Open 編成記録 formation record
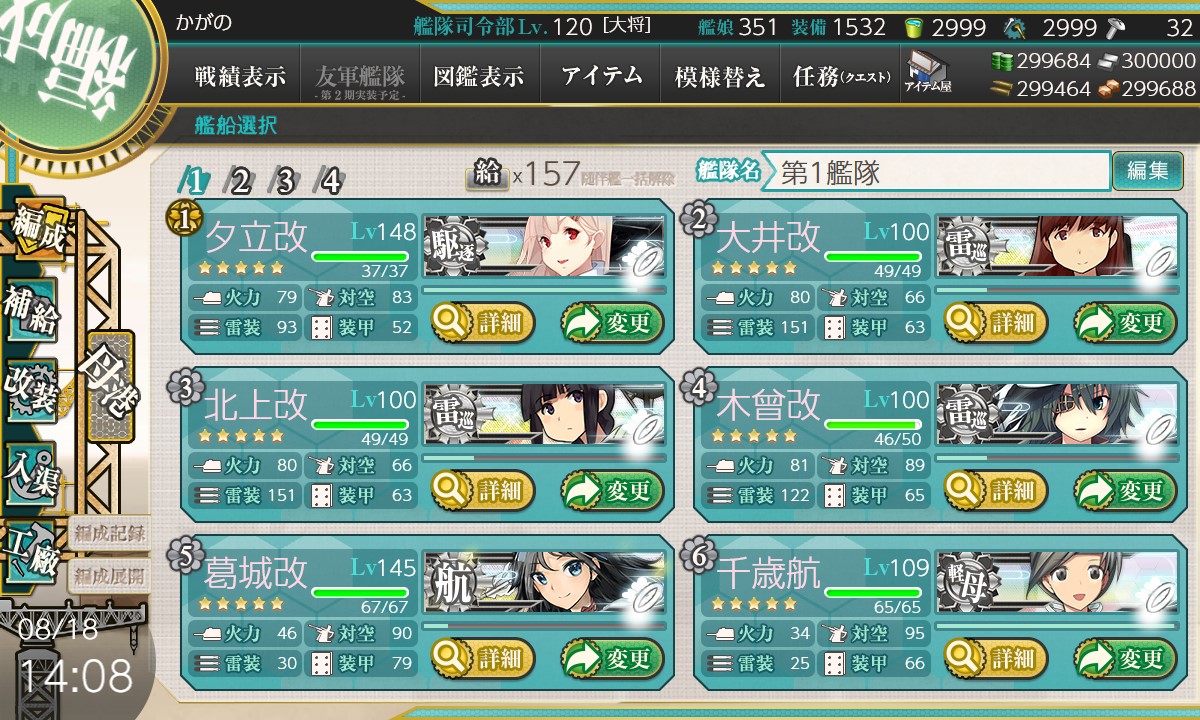 click(x=109, y=532)
